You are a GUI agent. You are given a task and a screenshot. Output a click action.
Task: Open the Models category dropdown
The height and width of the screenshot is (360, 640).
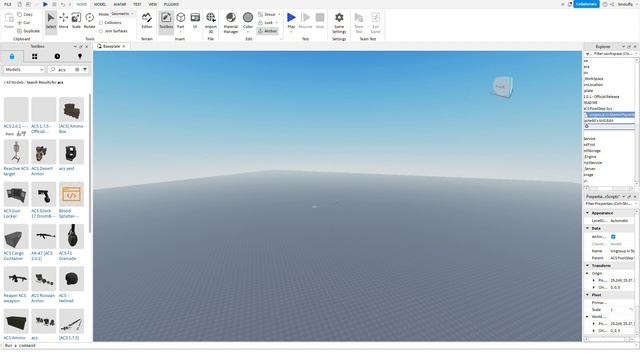[x=24, y=69]
